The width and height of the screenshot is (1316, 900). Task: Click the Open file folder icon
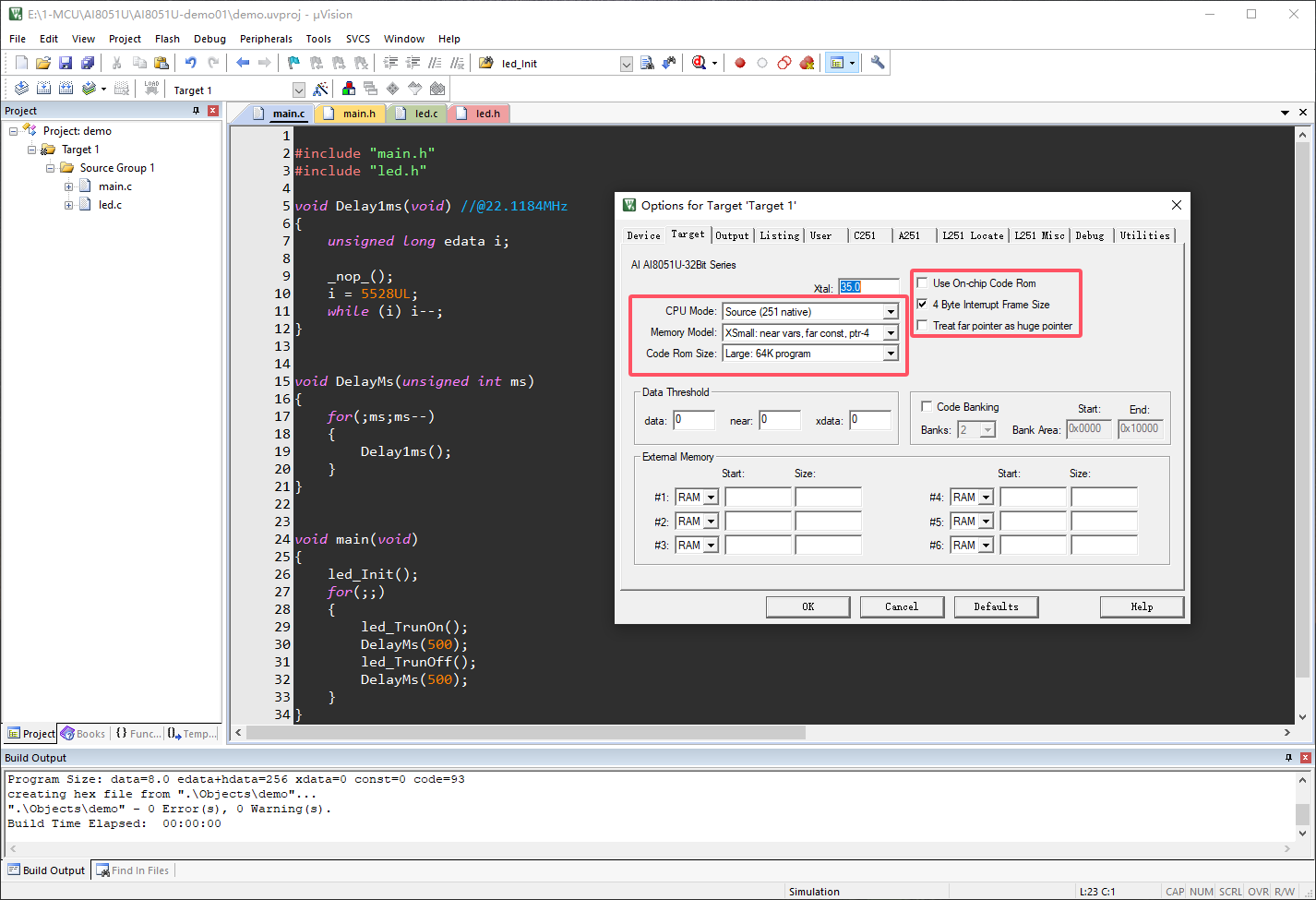click(43, 63)
